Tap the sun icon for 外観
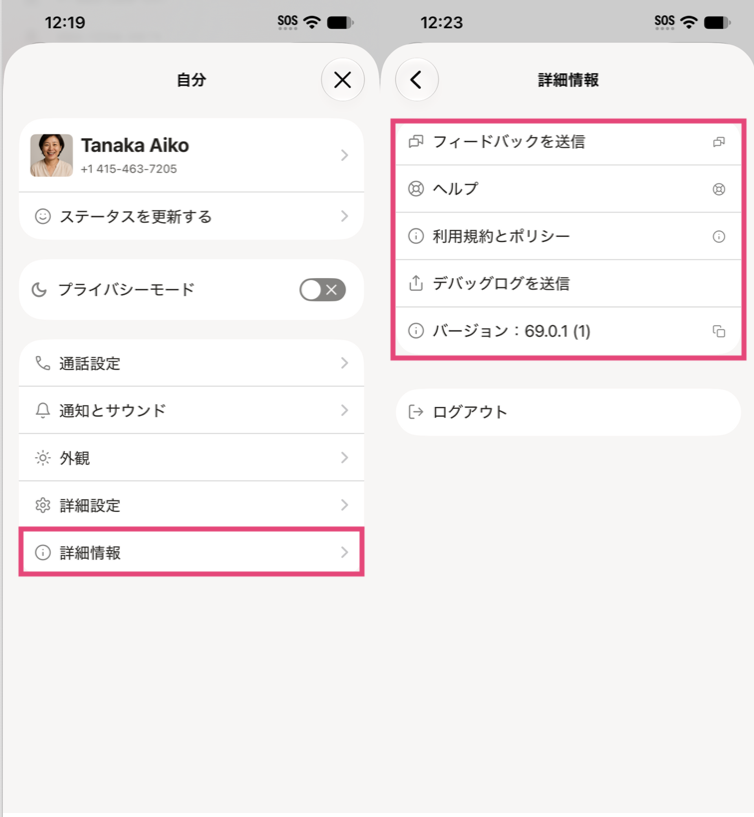 click(43, 458)
